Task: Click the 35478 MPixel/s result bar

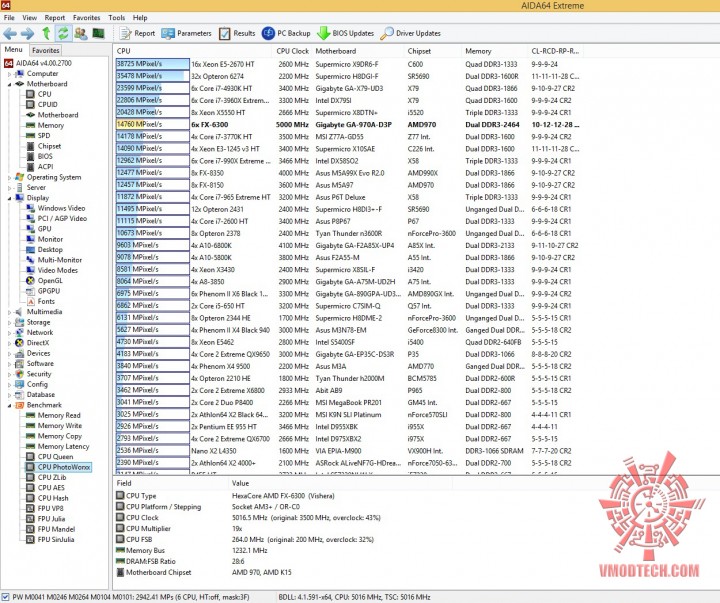Action: coord(152,76)
